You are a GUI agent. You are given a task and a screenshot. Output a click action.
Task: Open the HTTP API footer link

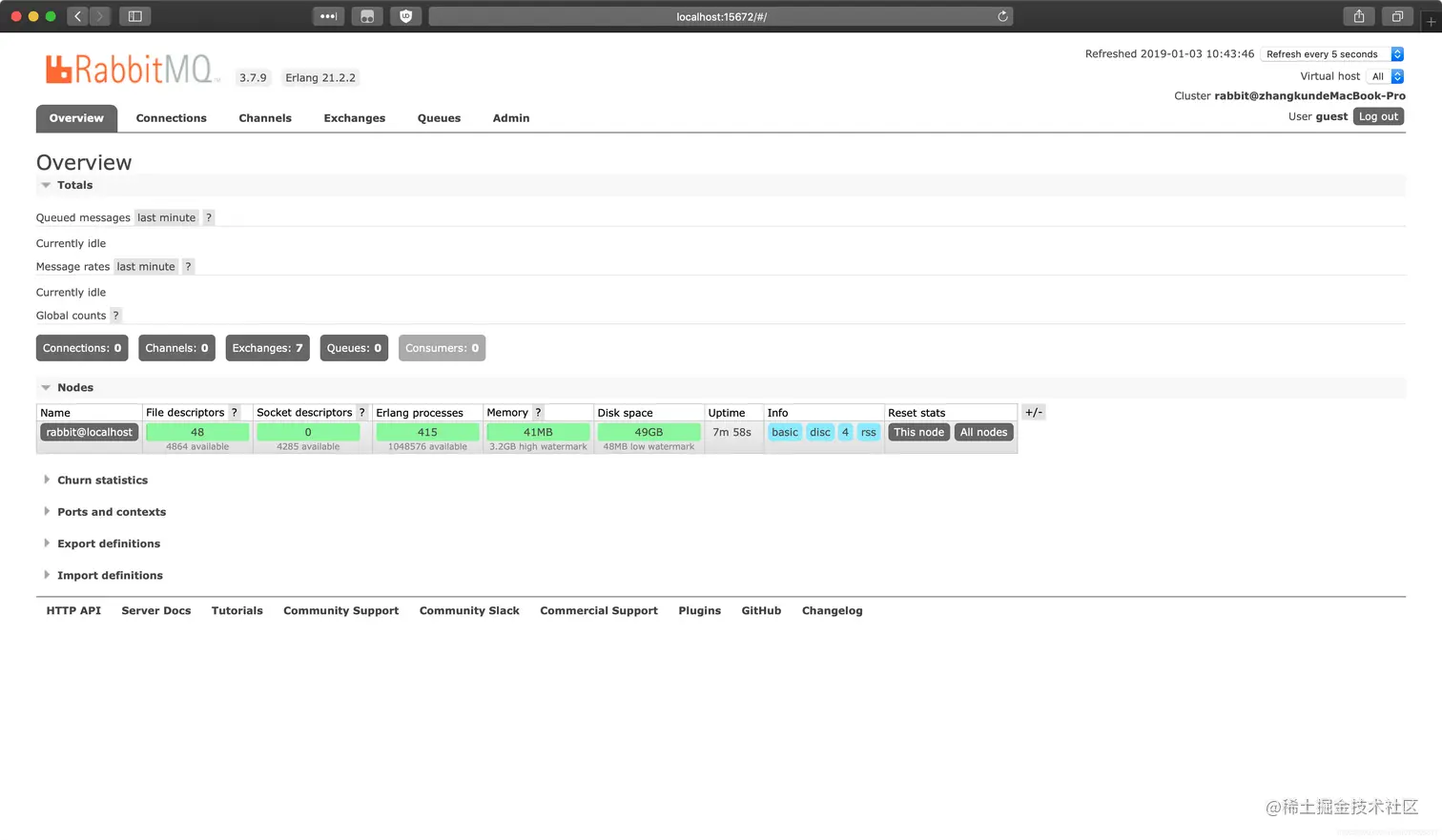73,611
